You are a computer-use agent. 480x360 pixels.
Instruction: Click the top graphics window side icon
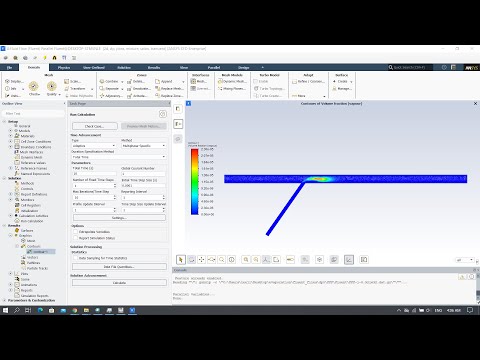point(178,109)
